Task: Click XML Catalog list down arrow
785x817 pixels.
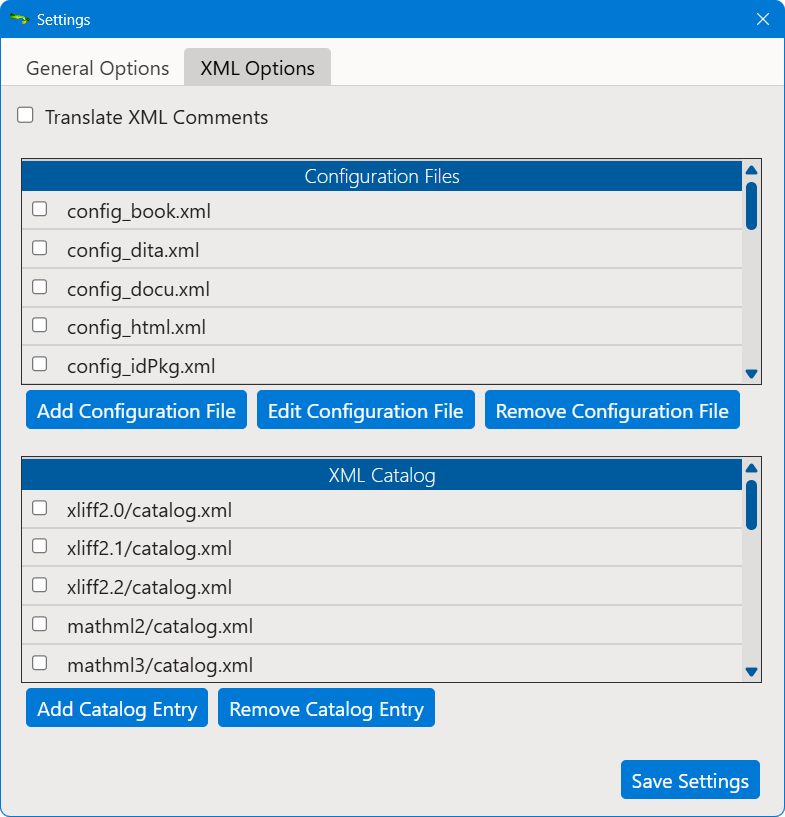Action: point(751,672)
